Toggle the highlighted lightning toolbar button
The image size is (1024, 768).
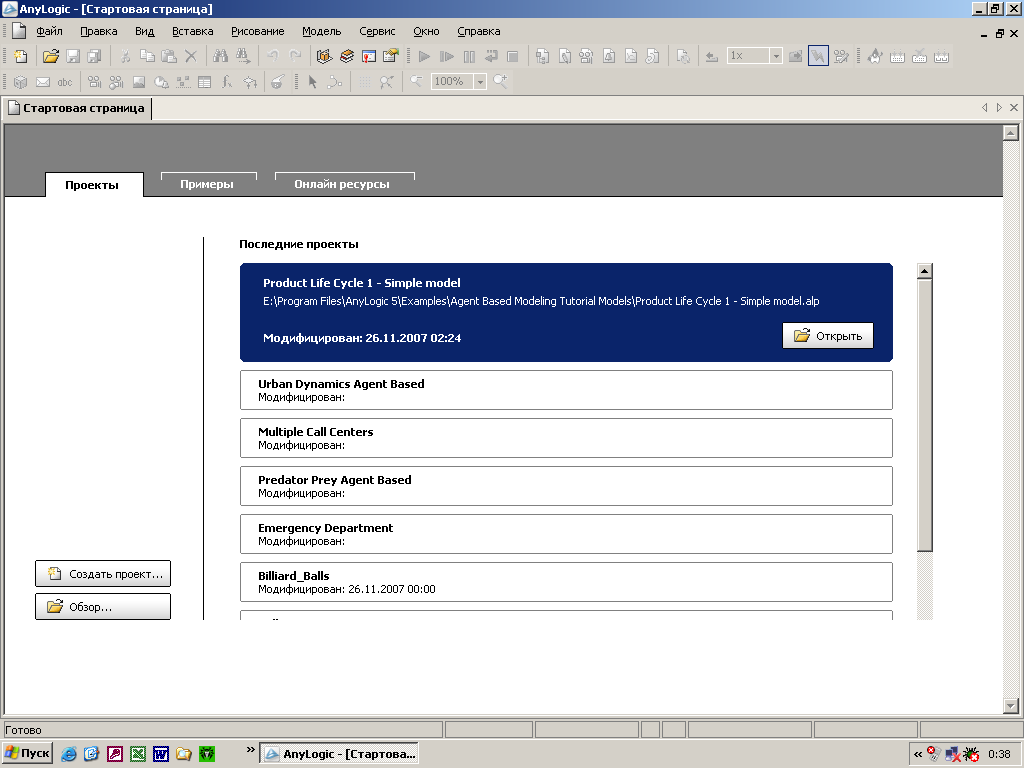tap(818, 56)
